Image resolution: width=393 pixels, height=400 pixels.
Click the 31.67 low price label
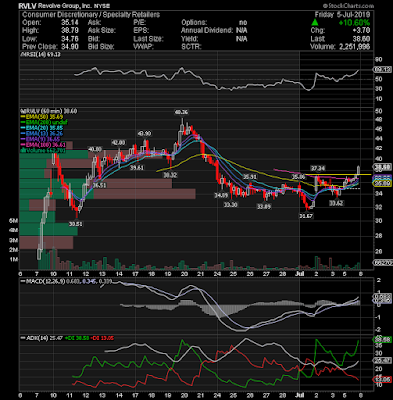pyautogui.click(x=306, y=216)
